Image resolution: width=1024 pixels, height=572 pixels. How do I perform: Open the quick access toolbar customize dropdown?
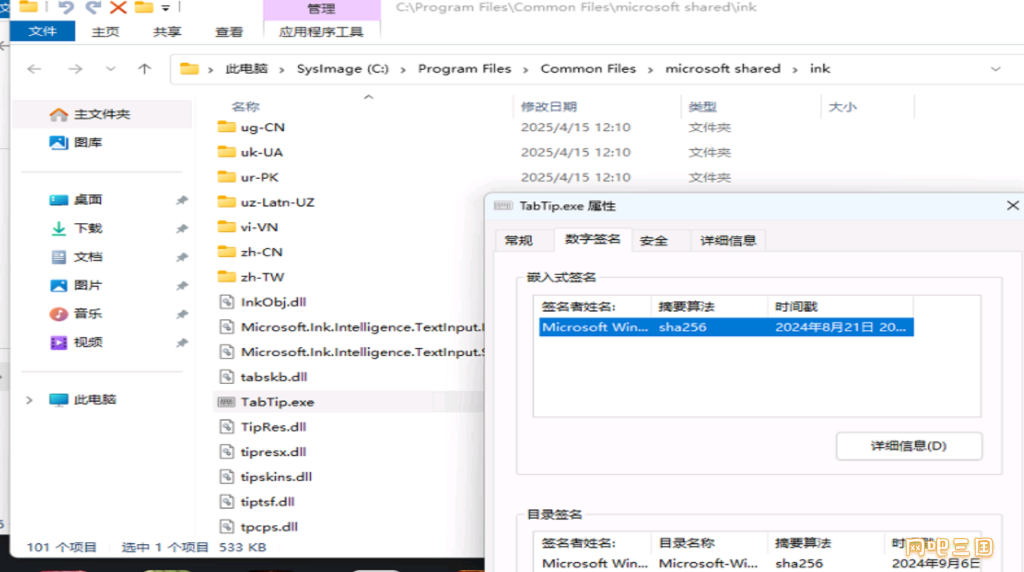[165, 8]
